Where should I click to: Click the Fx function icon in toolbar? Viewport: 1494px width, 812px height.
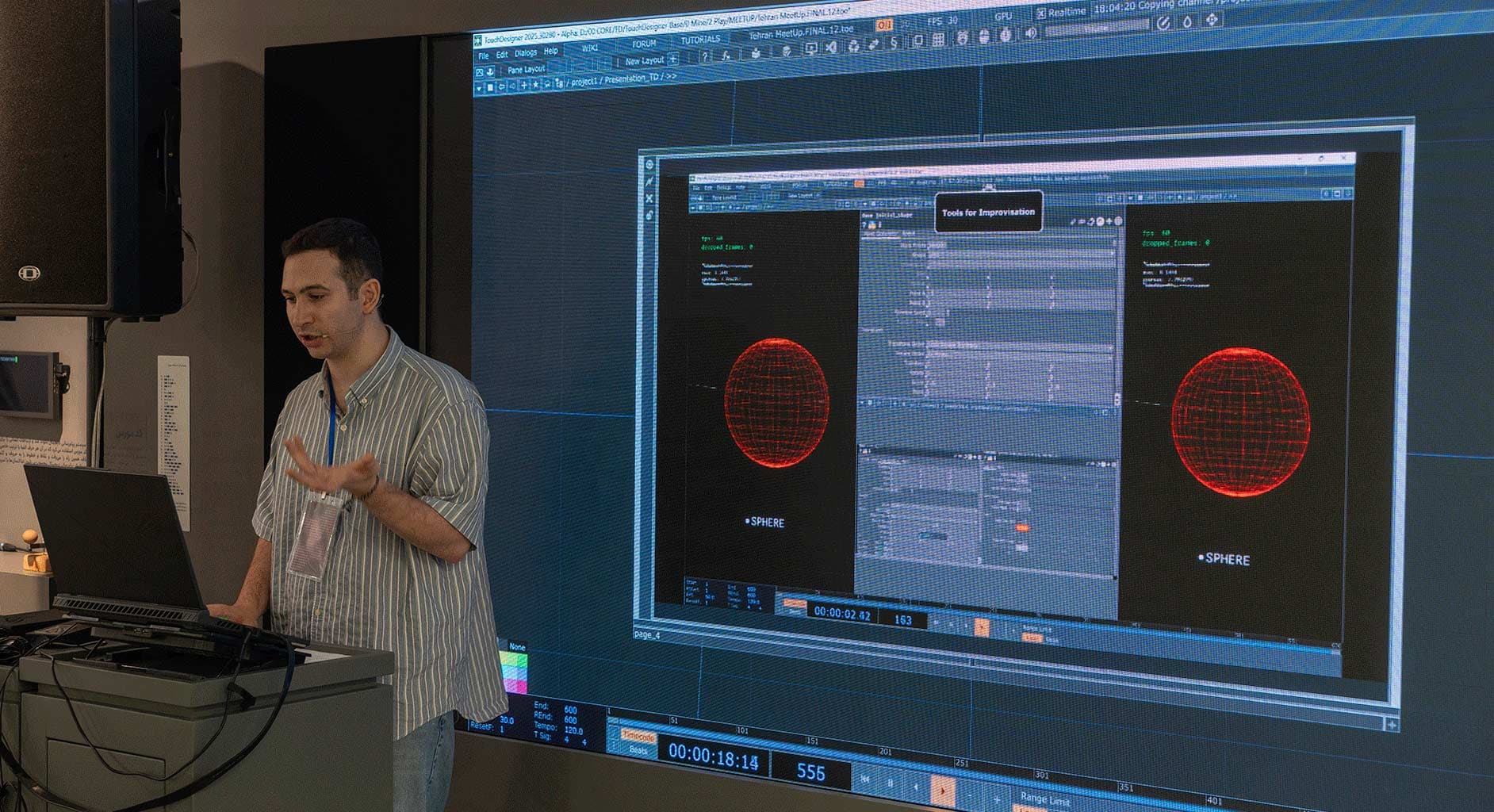(726, 56)
